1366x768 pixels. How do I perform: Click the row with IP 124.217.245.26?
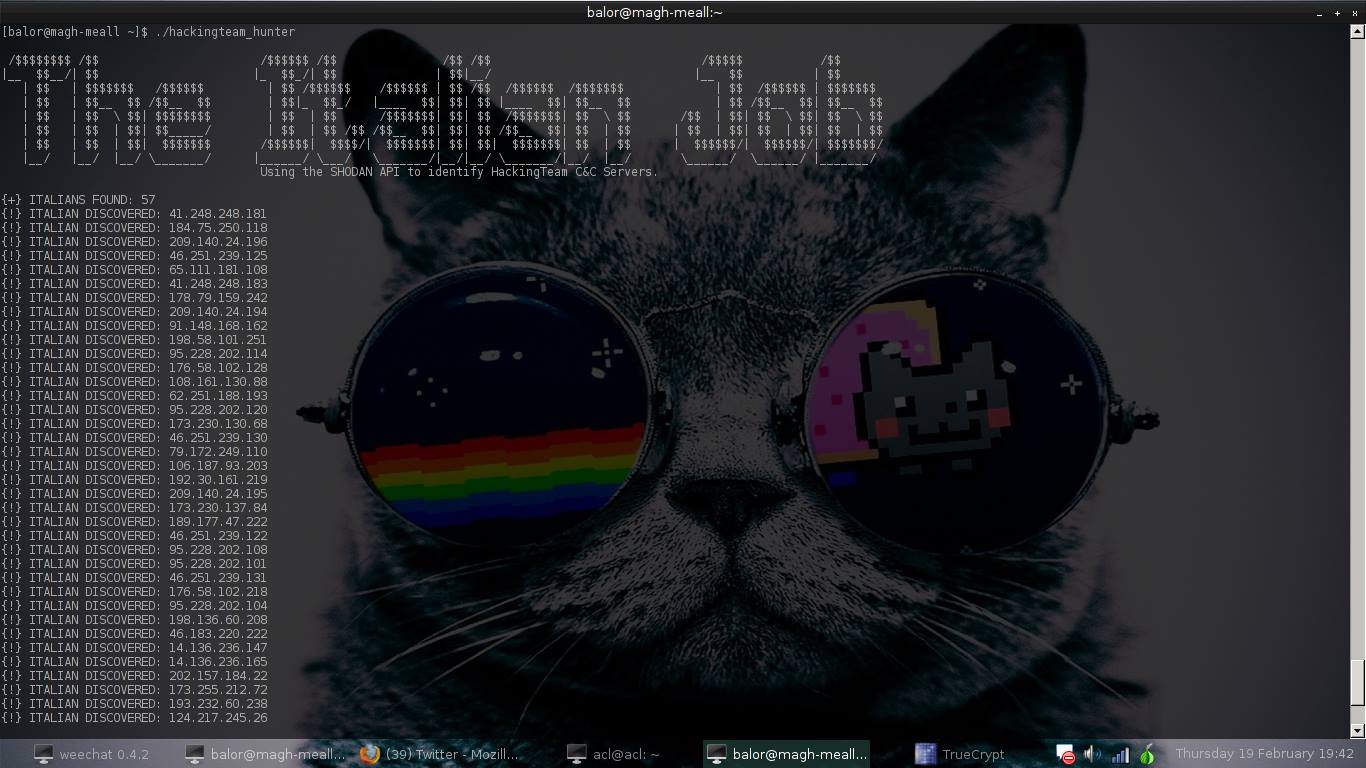[x=134, y=718]
